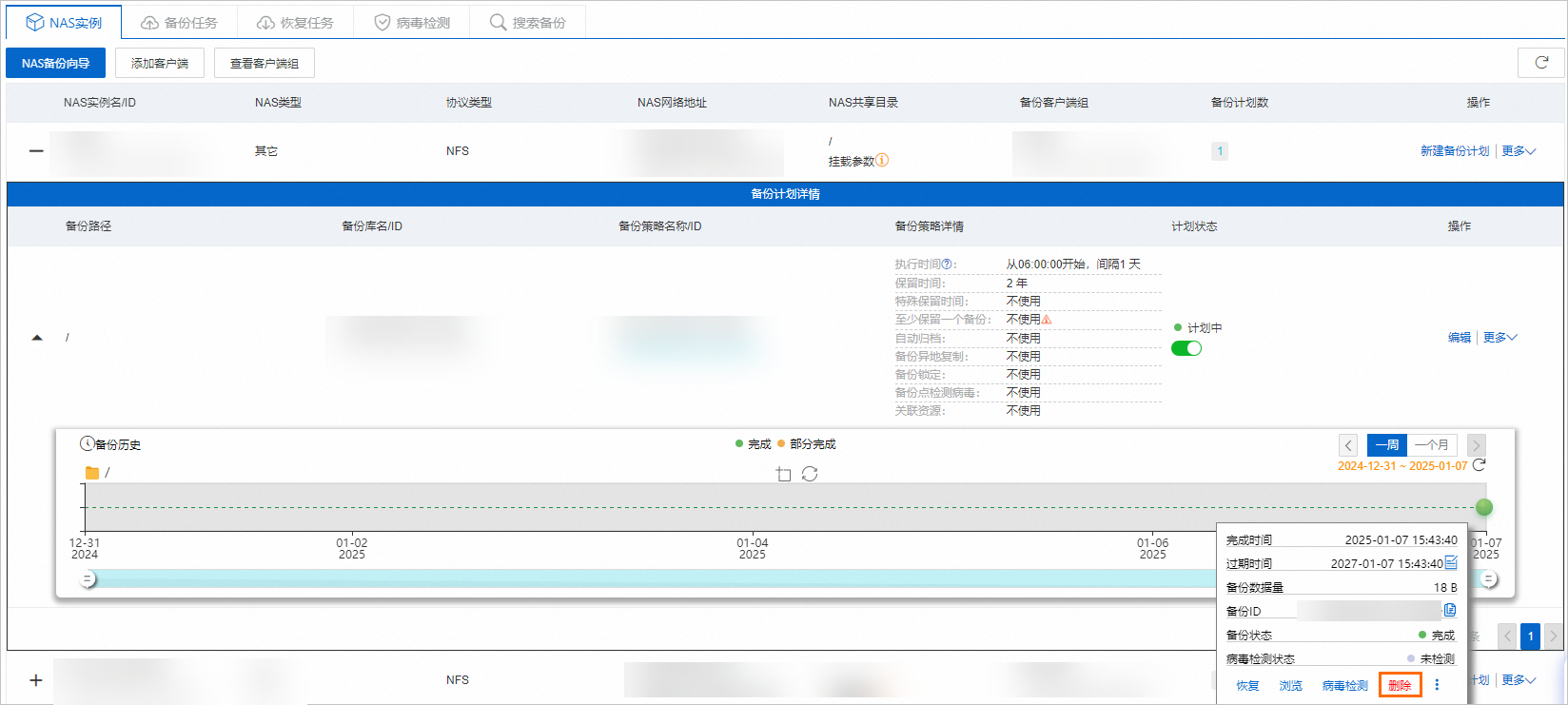Click the yellow folder icon for path /
Screen dimensions: 1568x705
click(92, 473)
